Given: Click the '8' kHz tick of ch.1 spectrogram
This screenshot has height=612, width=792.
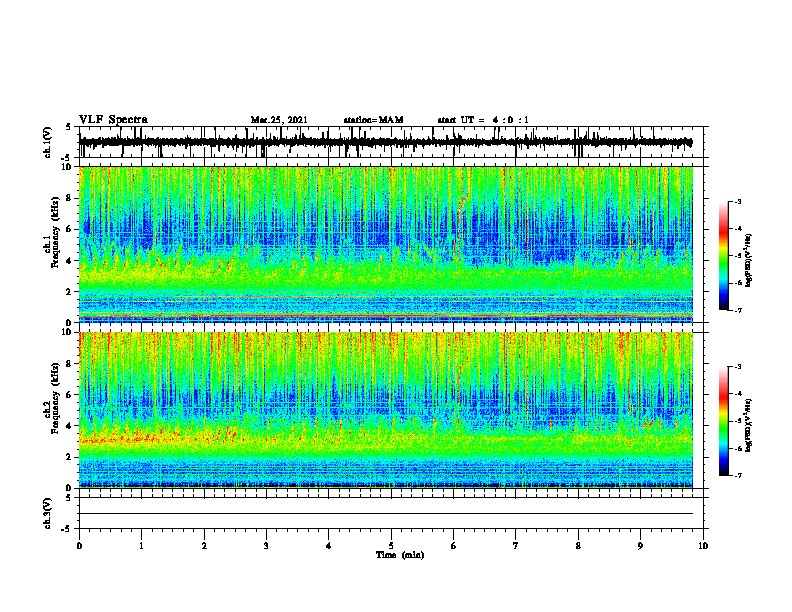Looking at the screenshot, I should [70, 198].
